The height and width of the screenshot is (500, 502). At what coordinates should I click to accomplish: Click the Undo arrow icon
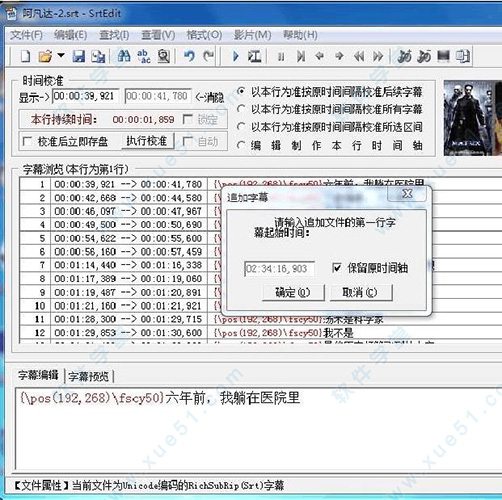coord(189,56)
